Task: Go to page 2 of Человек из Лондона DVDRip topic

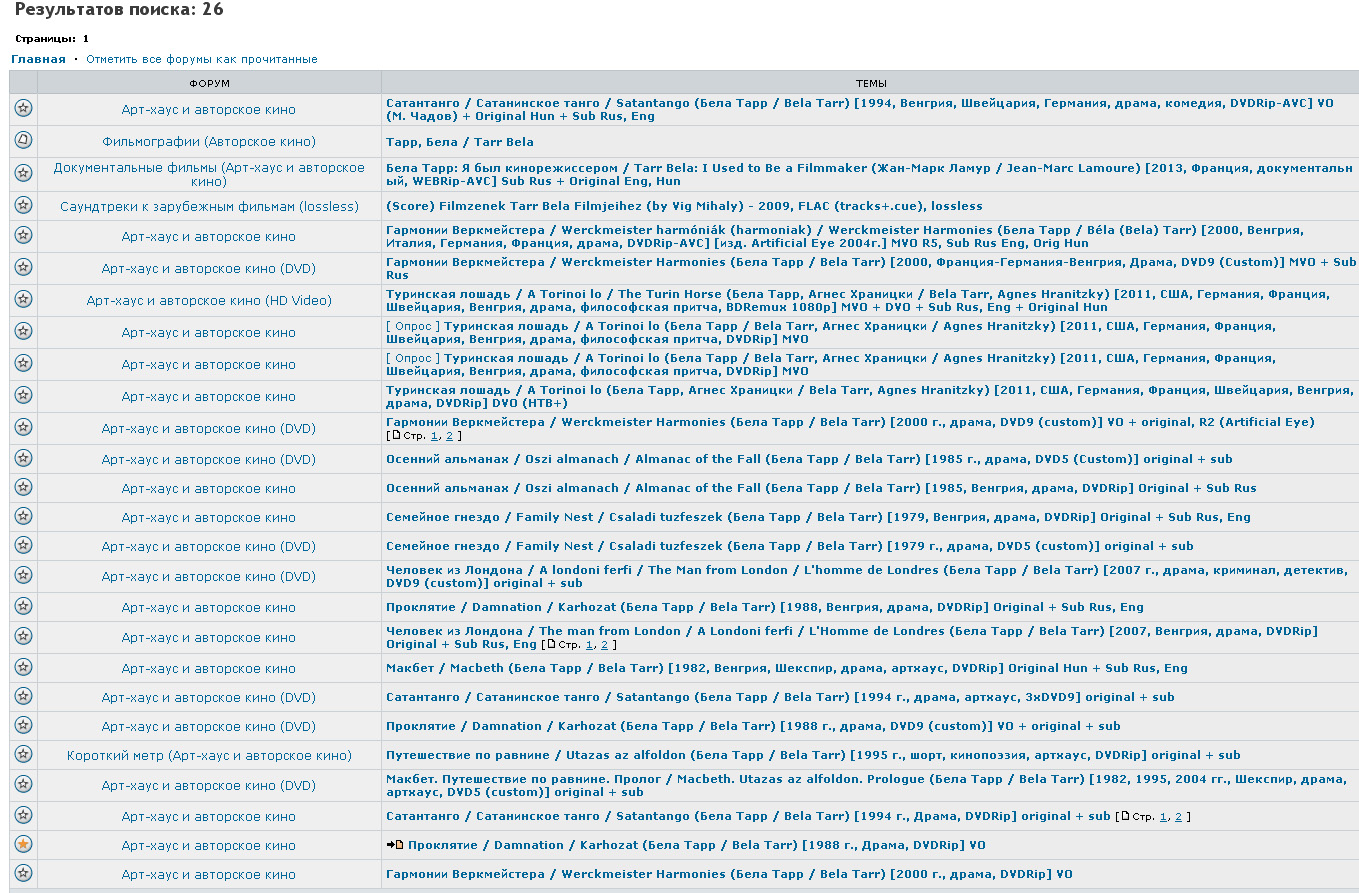Action: (x=603, y=645)
